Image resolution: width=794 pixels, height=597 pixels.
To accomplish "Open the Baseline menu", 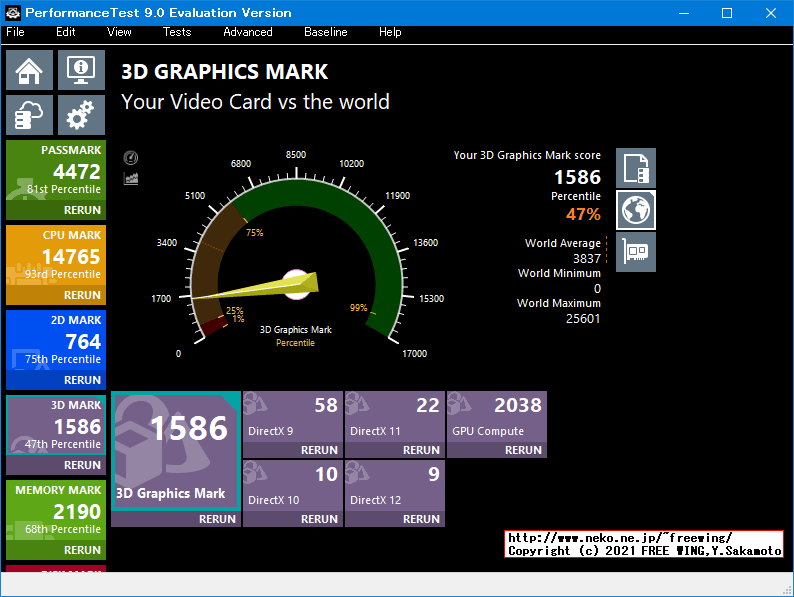I will (325, 32).
